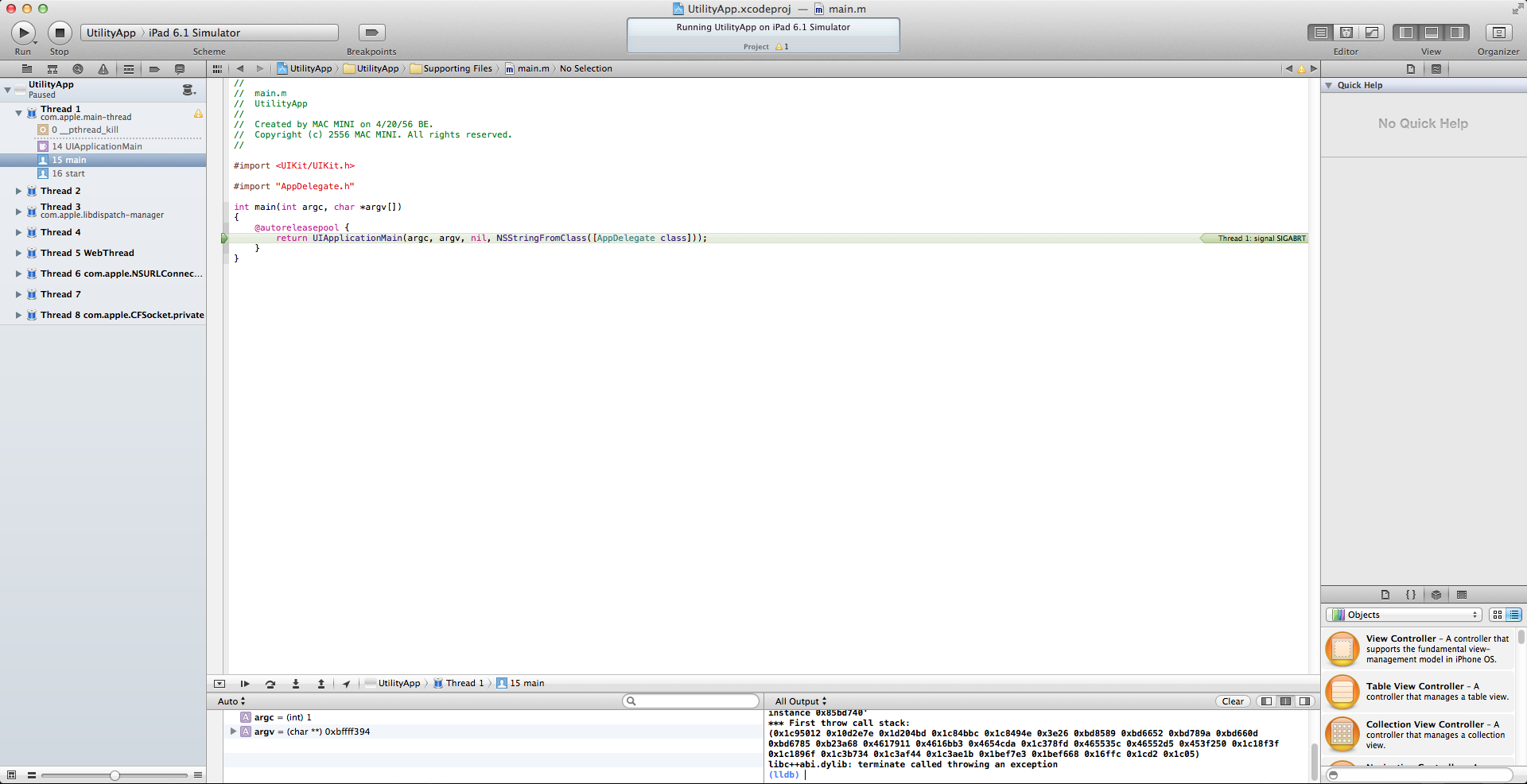Go forward in editor history
This screenshot has width=1527, height=784.
coord(259,69)
